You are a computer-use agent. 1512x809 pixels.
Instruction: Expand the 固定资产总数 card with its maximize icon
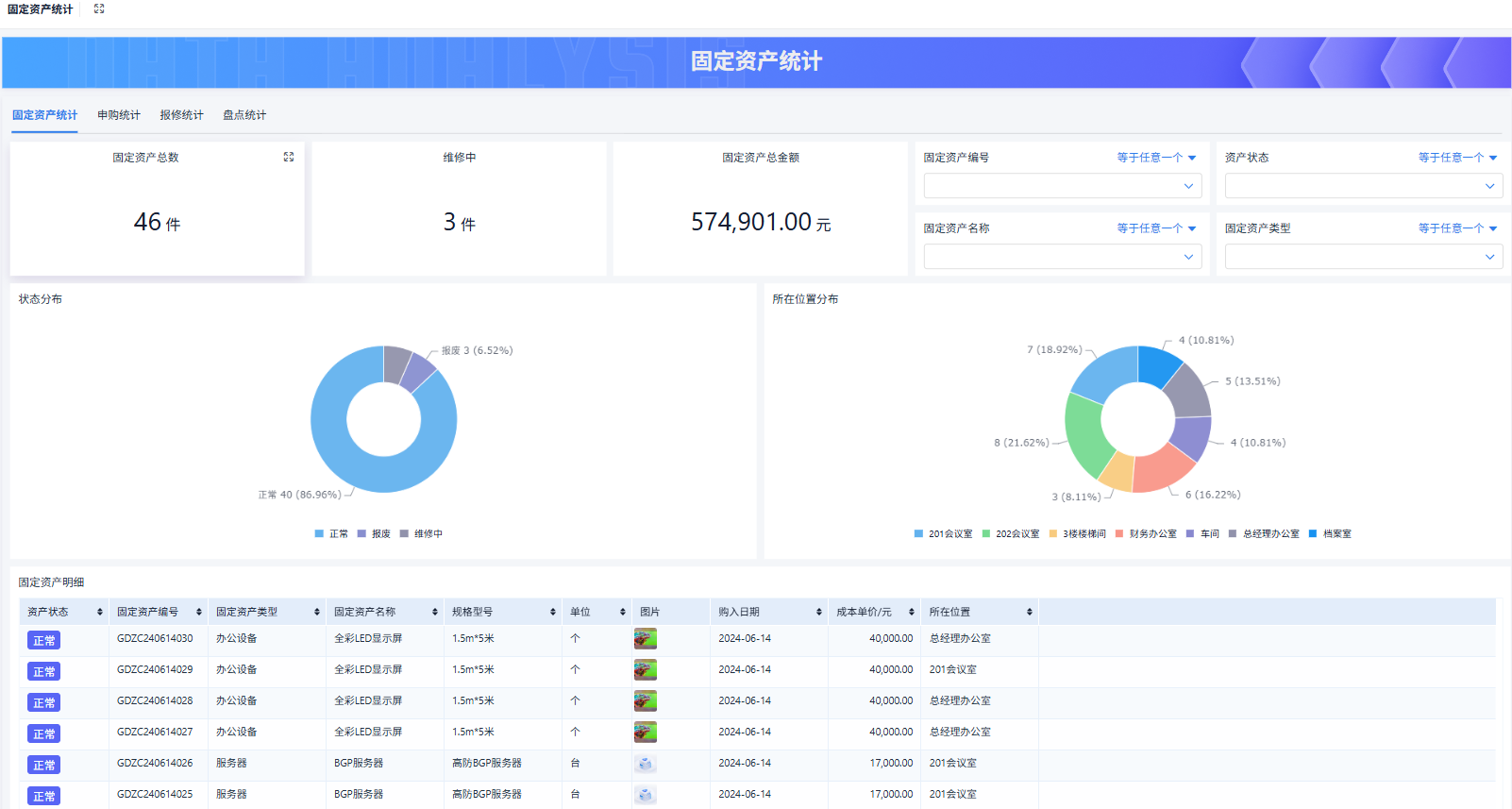[x=289, y=157]
